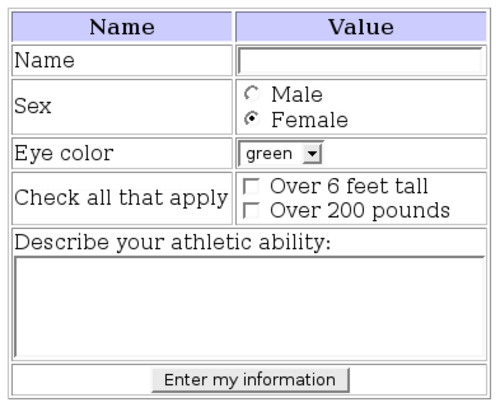Image resolution: width=500 pixels, height=407 pixels.
Task: Click the Female label text
Action: tap(310, 120)
